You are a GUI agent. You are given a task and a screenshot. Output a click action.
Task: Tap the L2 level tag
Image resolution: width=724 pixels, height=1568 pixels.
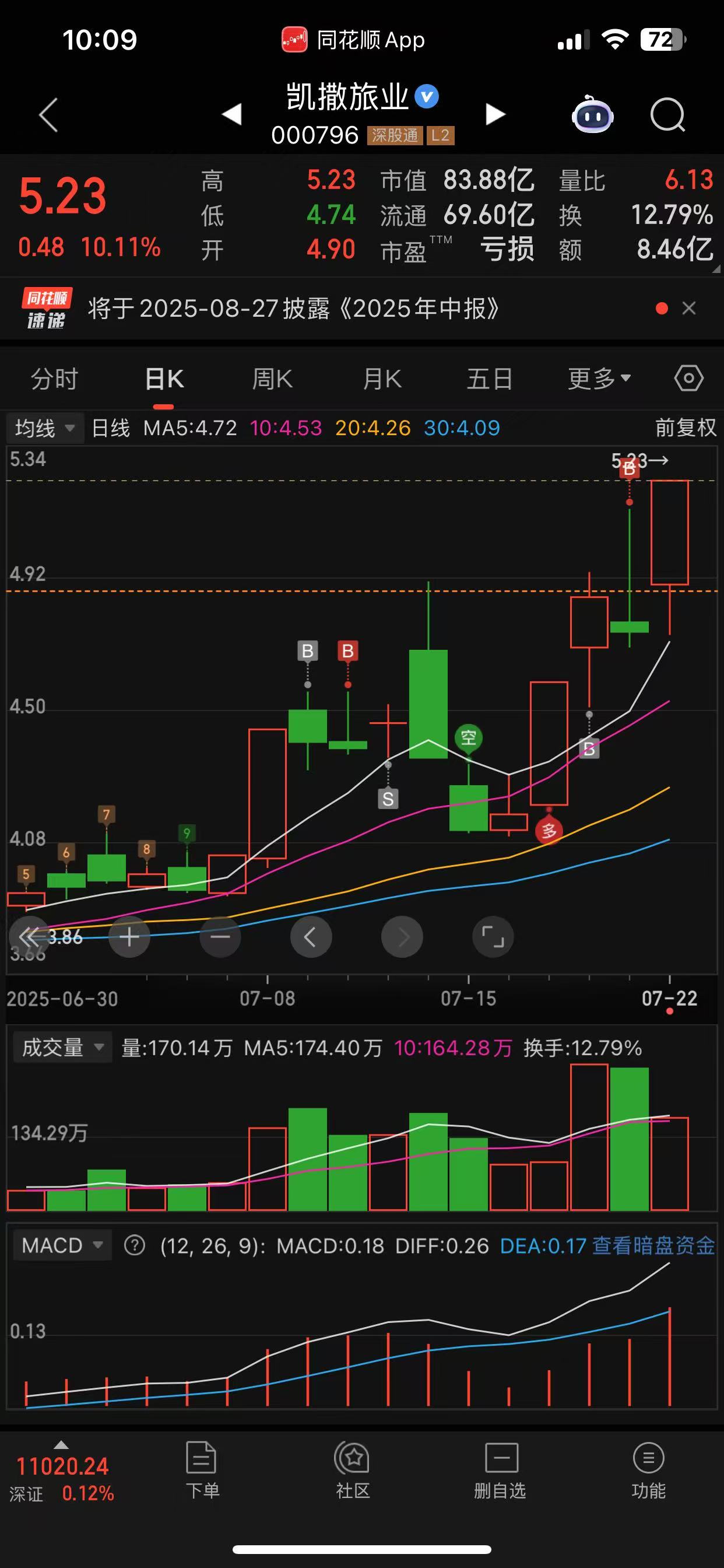point(441,135)
